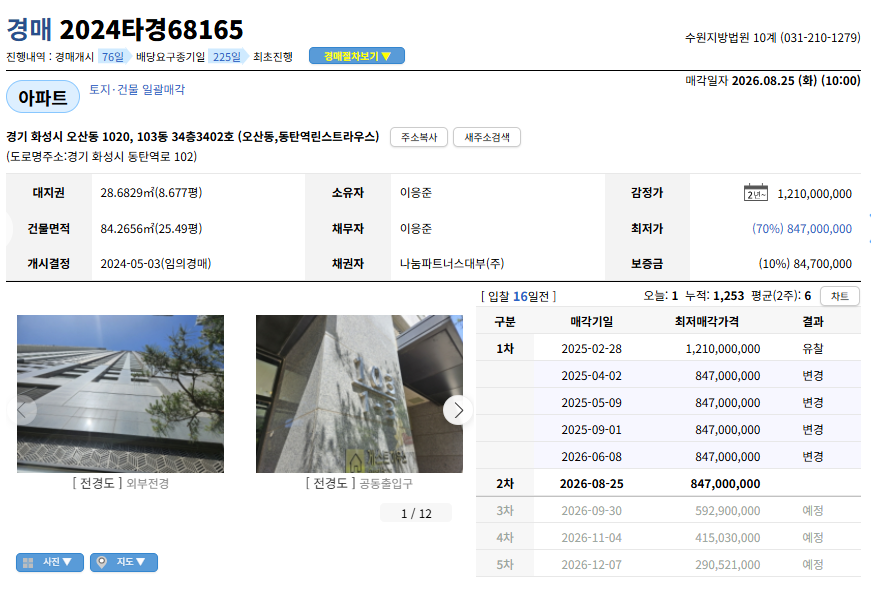
Task: Click the 주소복사 button
Action: point(419,137)
